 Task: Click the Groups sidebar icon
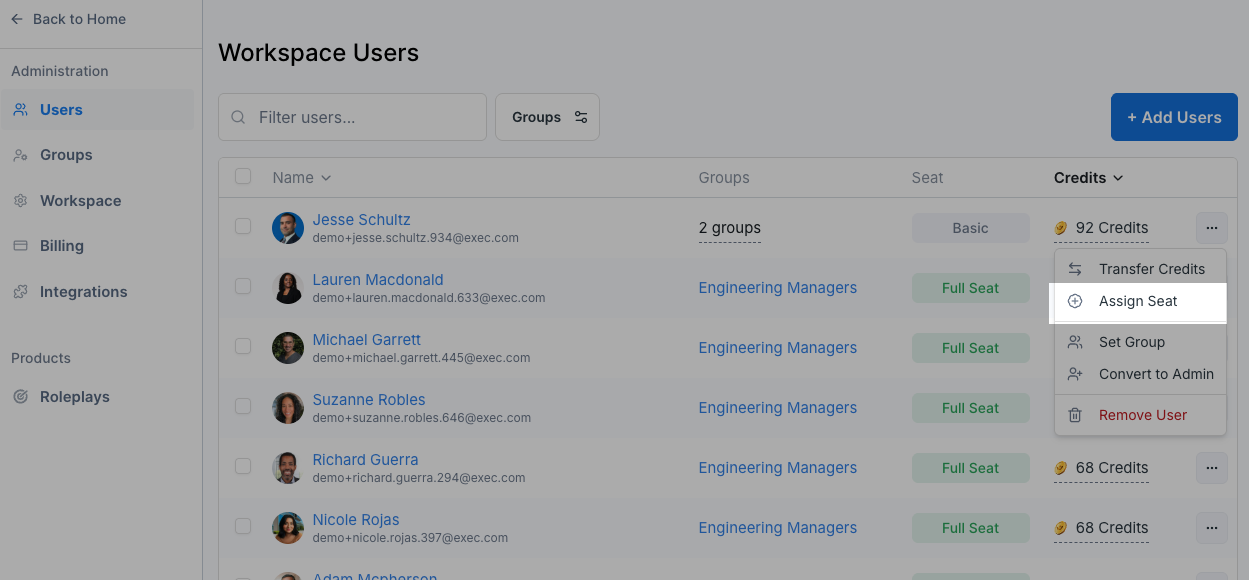[x=20, y=155]
